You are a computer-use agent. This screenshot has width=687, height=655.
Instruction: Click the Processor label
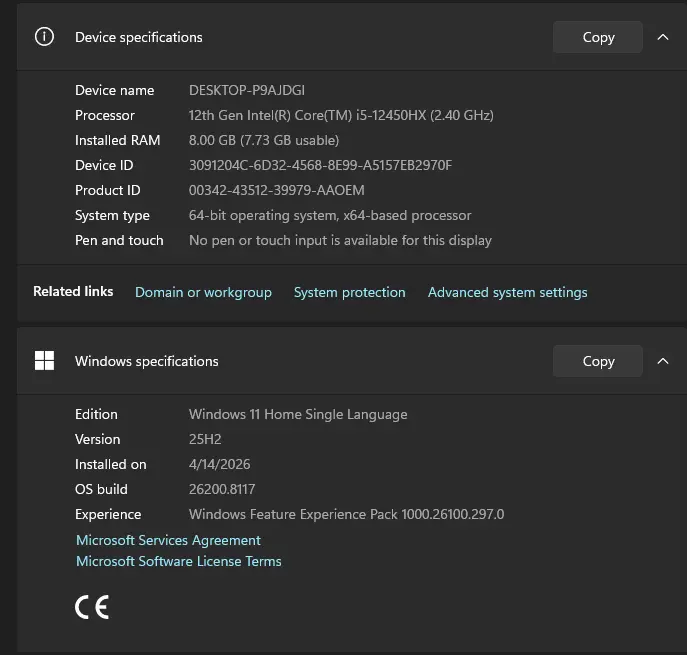pyautogui.click(x=105, y=115)
